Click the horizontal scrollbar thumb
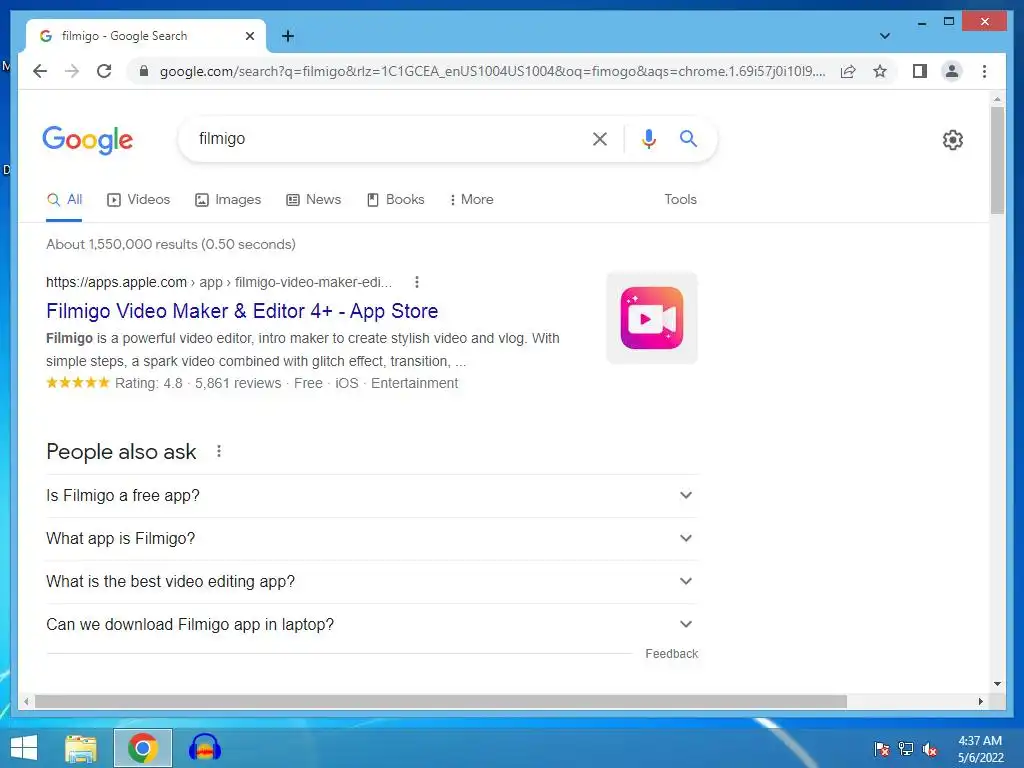Viewport: 1024px width, 768px height. [441, 701]
